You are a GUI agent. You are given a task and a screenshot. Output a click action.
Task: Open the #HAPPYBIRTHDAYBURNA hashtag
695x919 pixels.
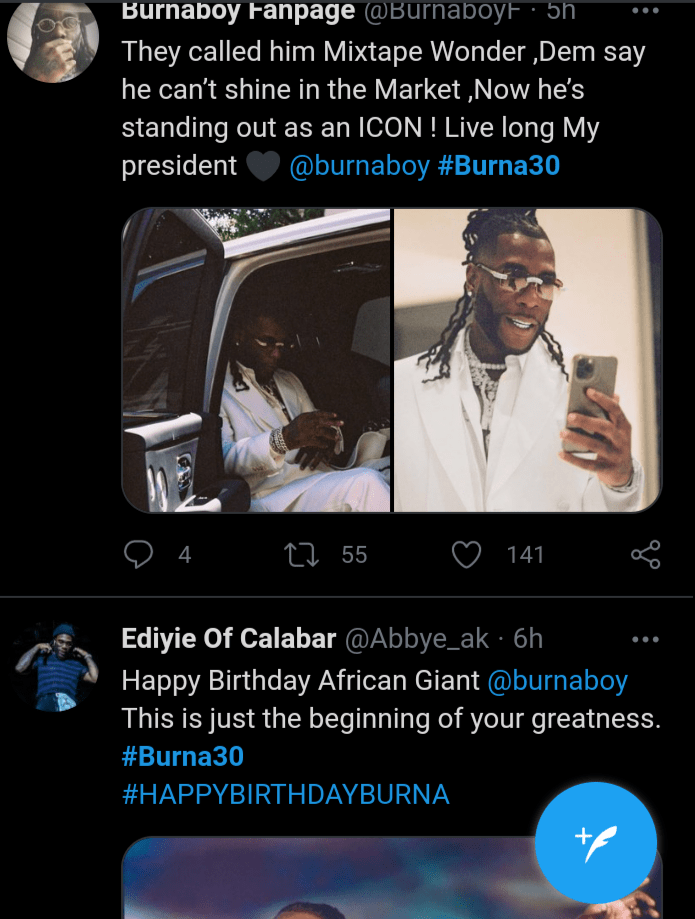(x=285, y=795)
